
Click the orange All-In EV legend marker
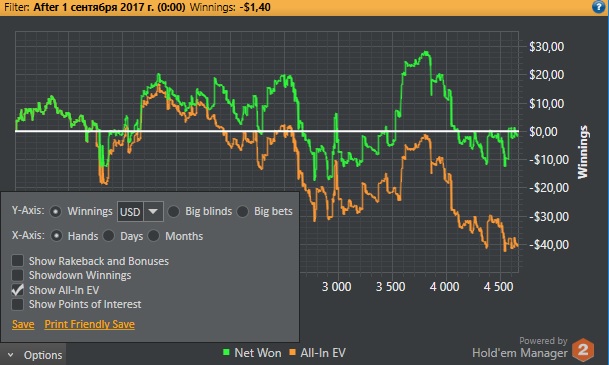pyautogui.click(x=292, y=352)
